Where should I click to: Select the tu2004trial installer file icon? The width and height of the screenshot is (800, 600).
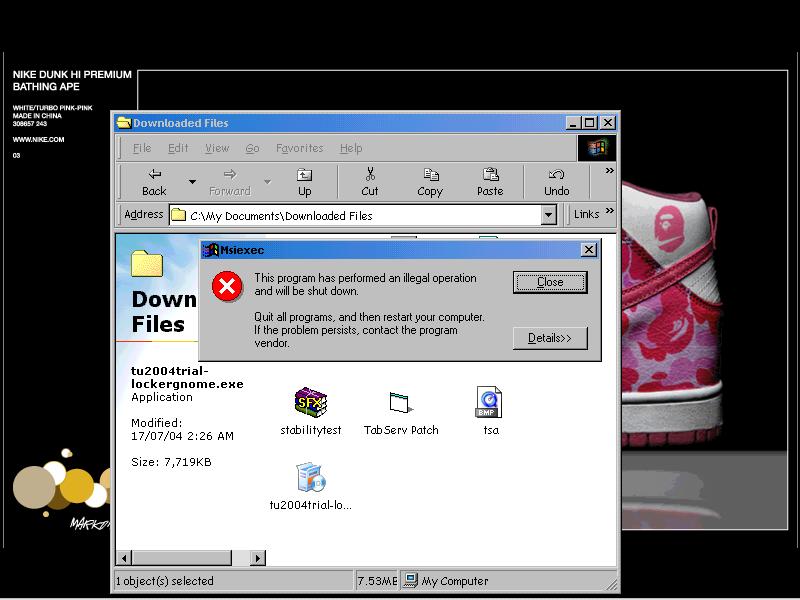click(x=310, y=477)
